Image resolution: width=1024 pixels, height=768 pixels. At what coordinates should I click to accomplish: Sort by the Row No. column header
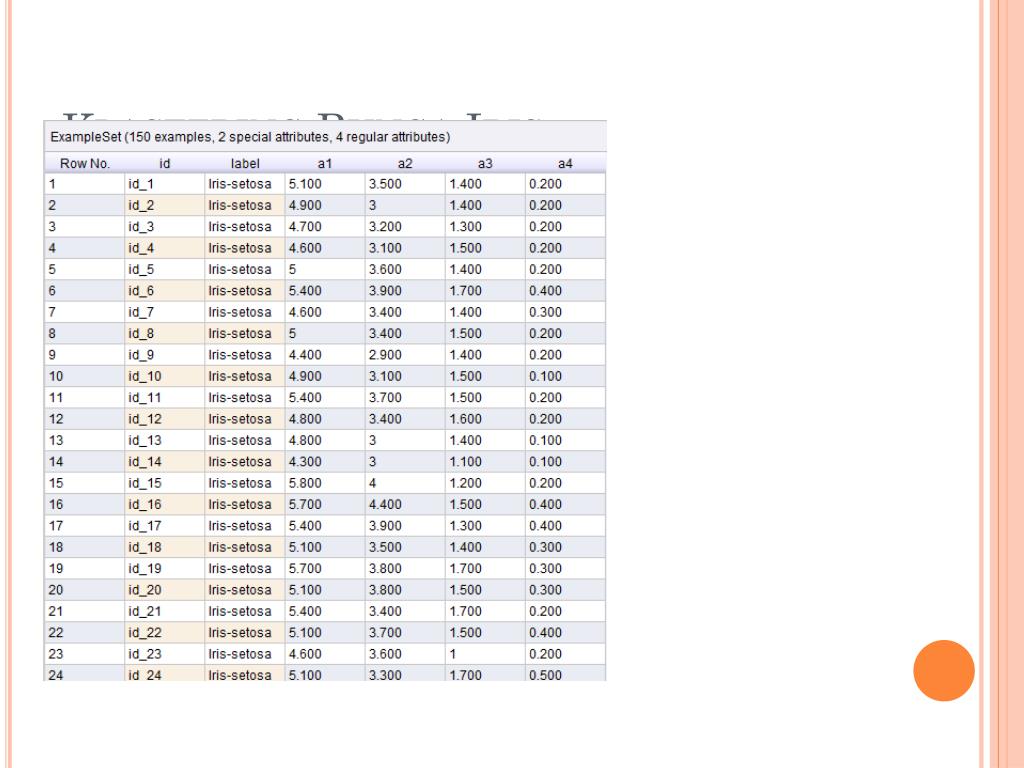coord(84,163)
